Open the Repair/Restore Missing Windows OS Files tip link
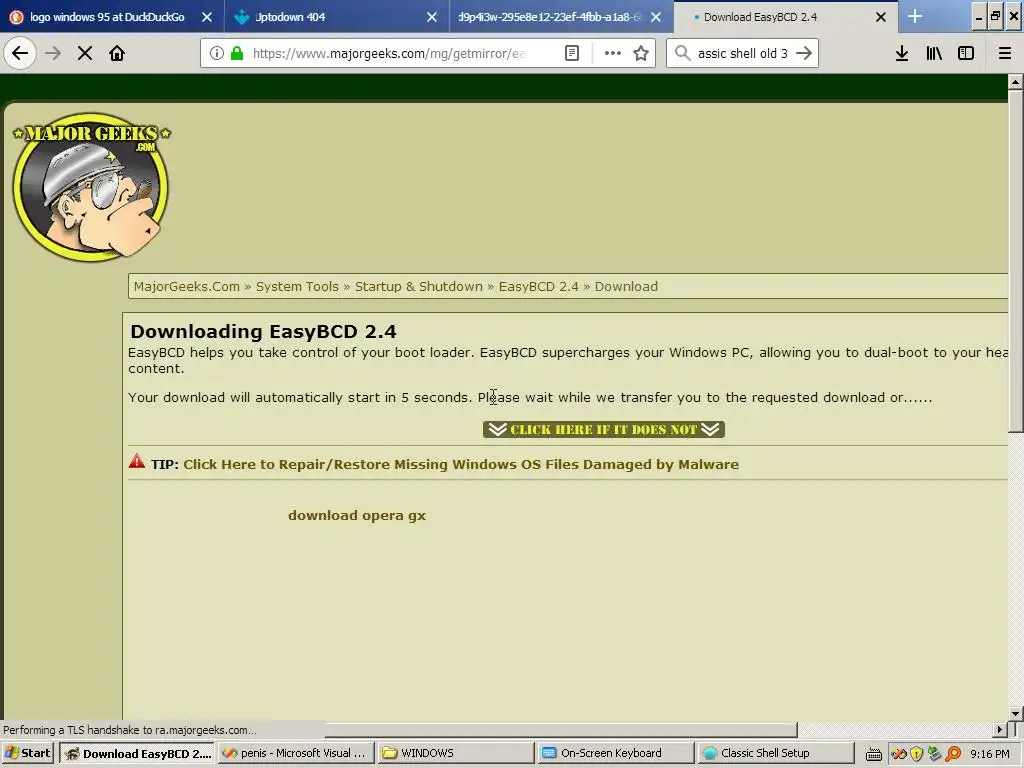This screenshot has height=768, width=1024. click(461, 464)
